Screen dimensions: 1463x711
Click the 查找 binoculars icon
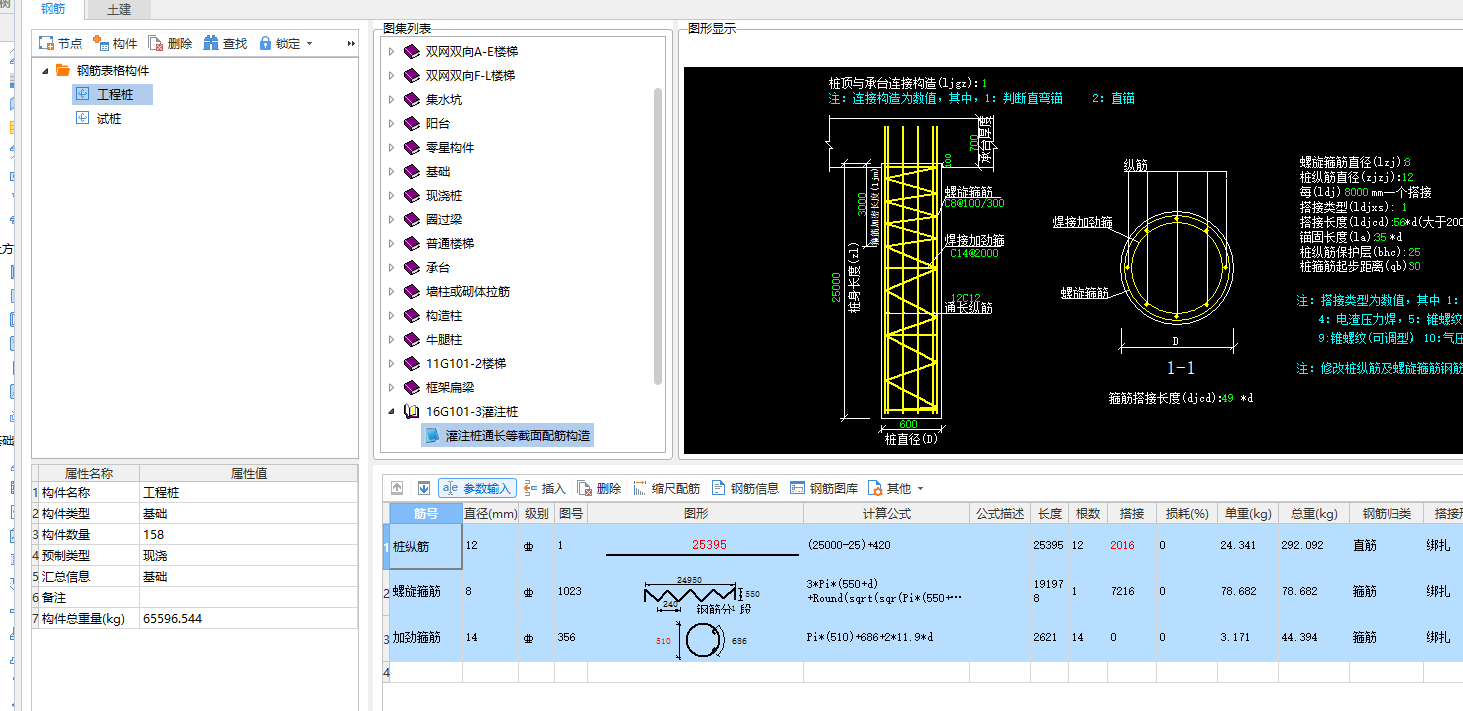(x=211, y=44)
